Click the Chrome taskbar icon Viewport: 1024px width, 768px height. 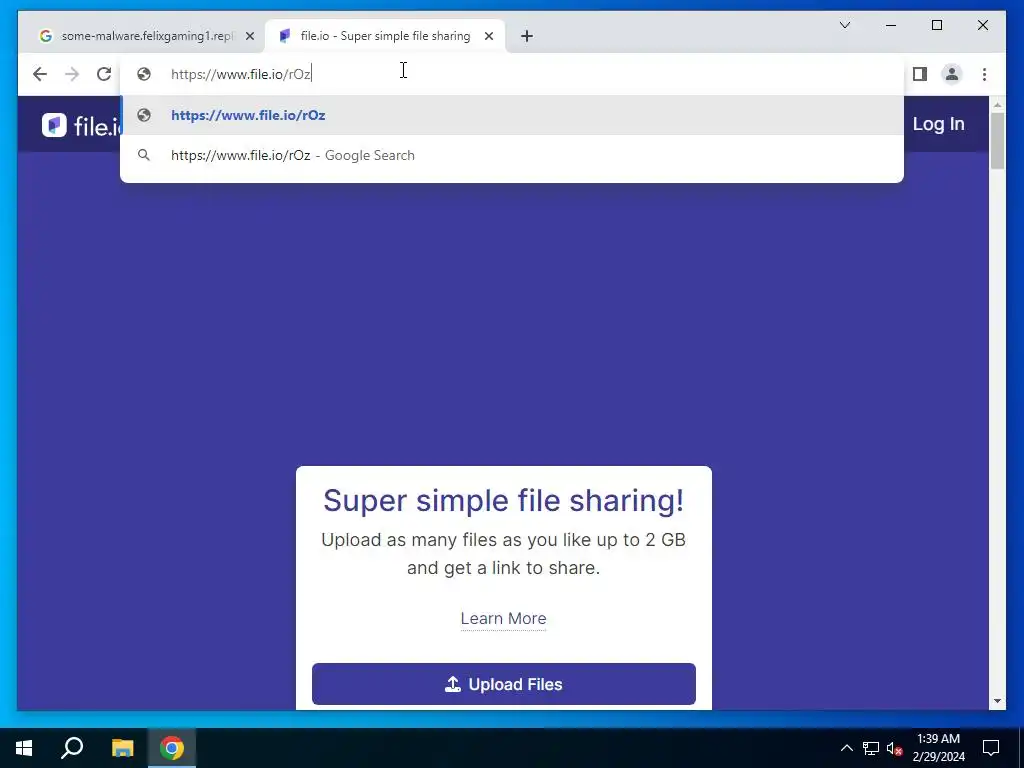172,748
